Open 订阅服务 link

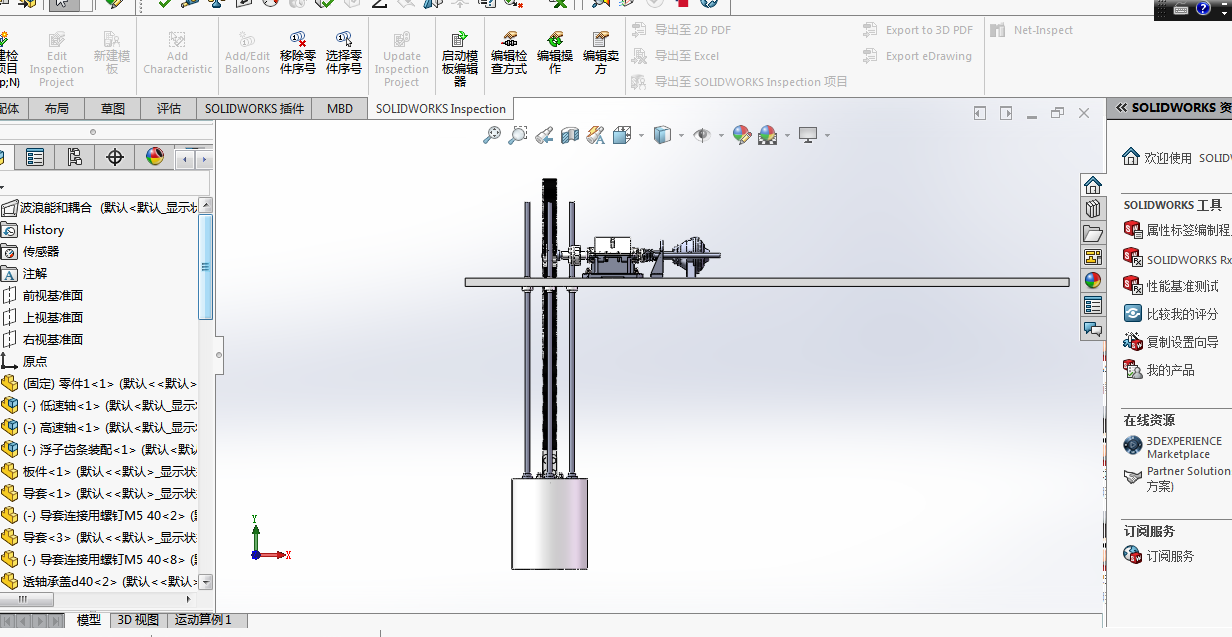(x=1170, y=556)
